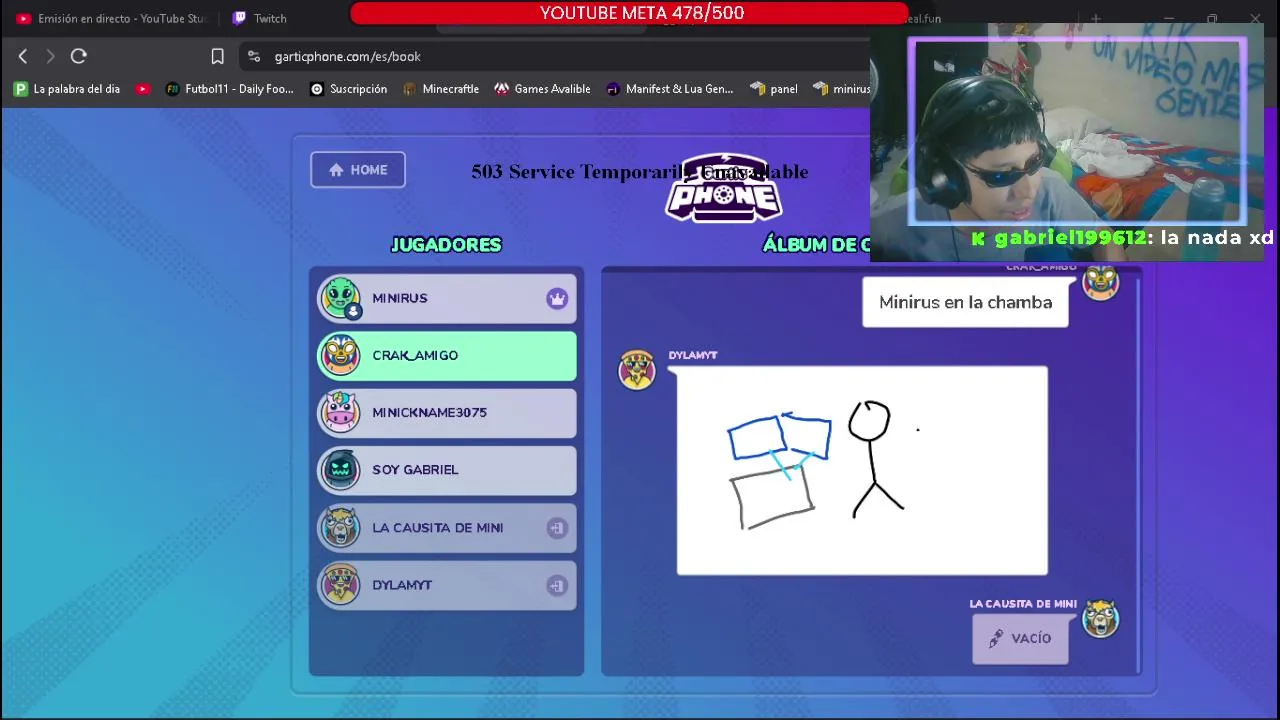The height and width of the screenshot is (720, 1280).
Task: Open Futbol11 - Daily Foo... bookmark
Action: [230, 89]
